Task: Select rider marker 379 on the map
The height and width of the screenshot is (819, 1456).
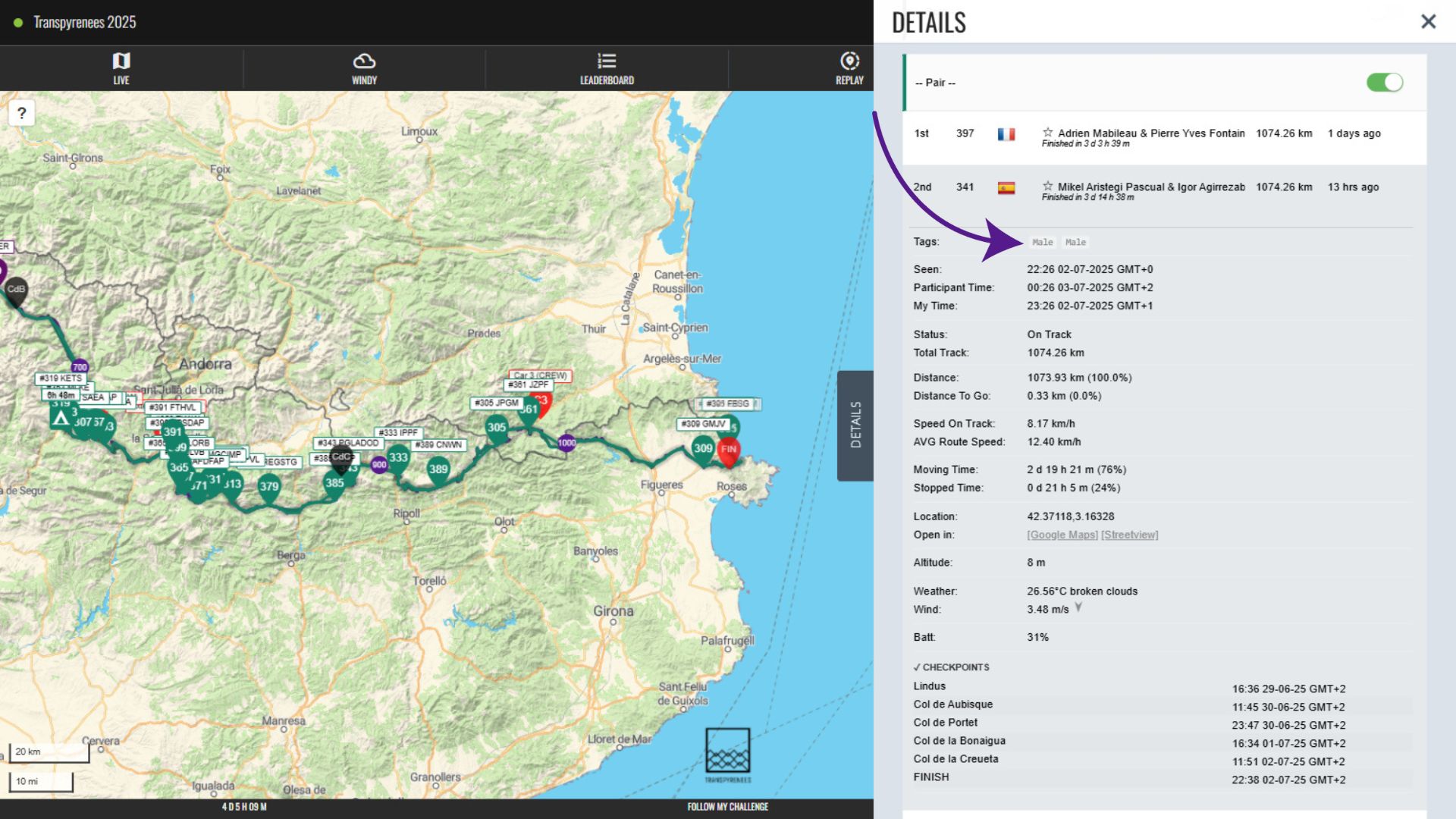Action: (x=269, y=487)
